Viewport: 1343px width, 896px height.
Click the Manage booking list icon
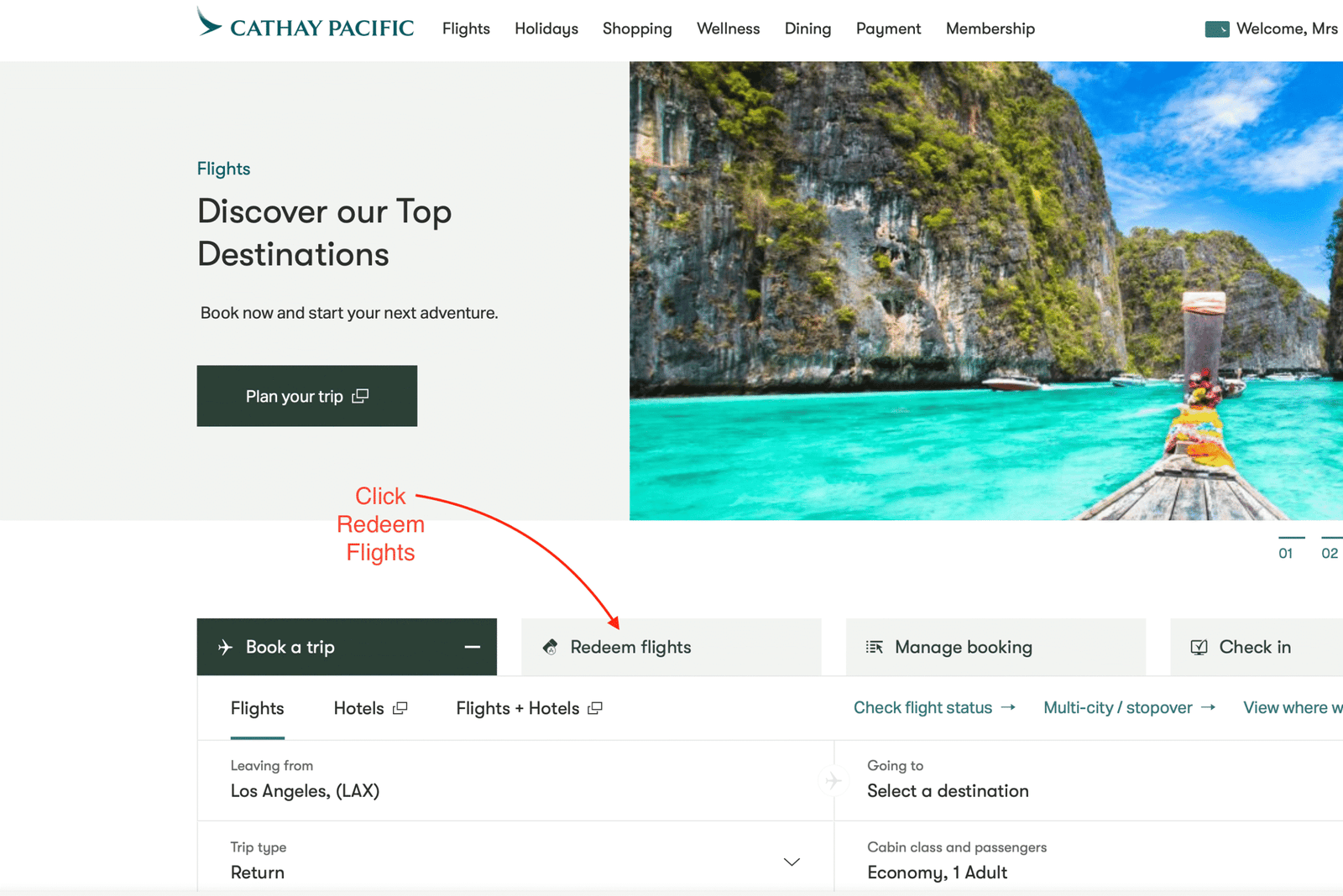pos(874,647)
